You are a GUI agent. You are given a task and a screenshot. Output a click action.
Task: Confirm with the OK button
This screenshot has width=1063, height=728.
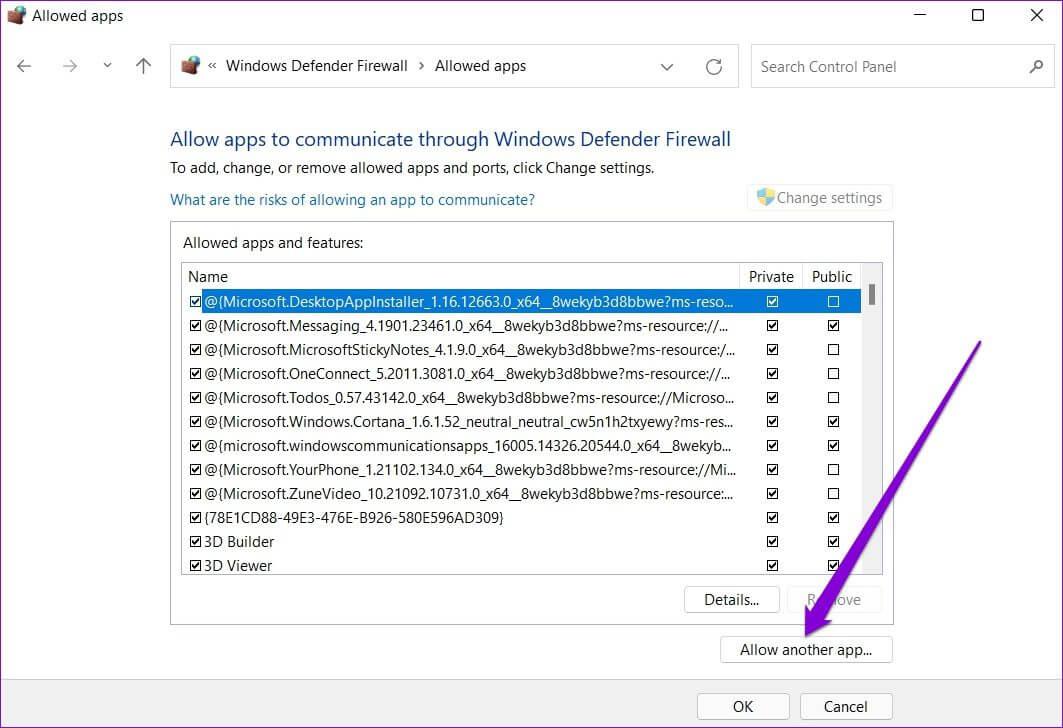pyautogui.click(x=743, y=707)
